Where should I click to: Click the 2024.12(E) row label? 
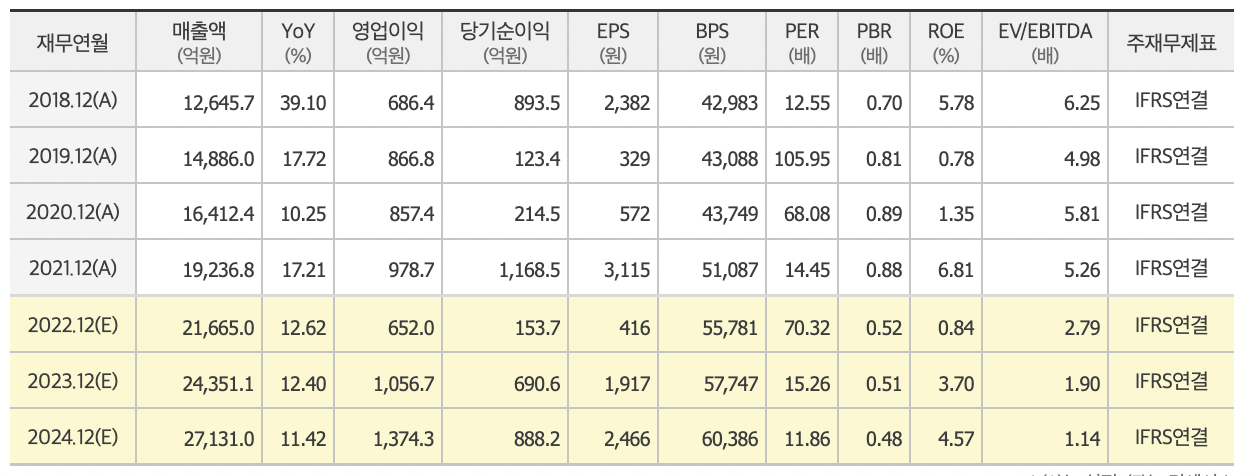[73, 438]
